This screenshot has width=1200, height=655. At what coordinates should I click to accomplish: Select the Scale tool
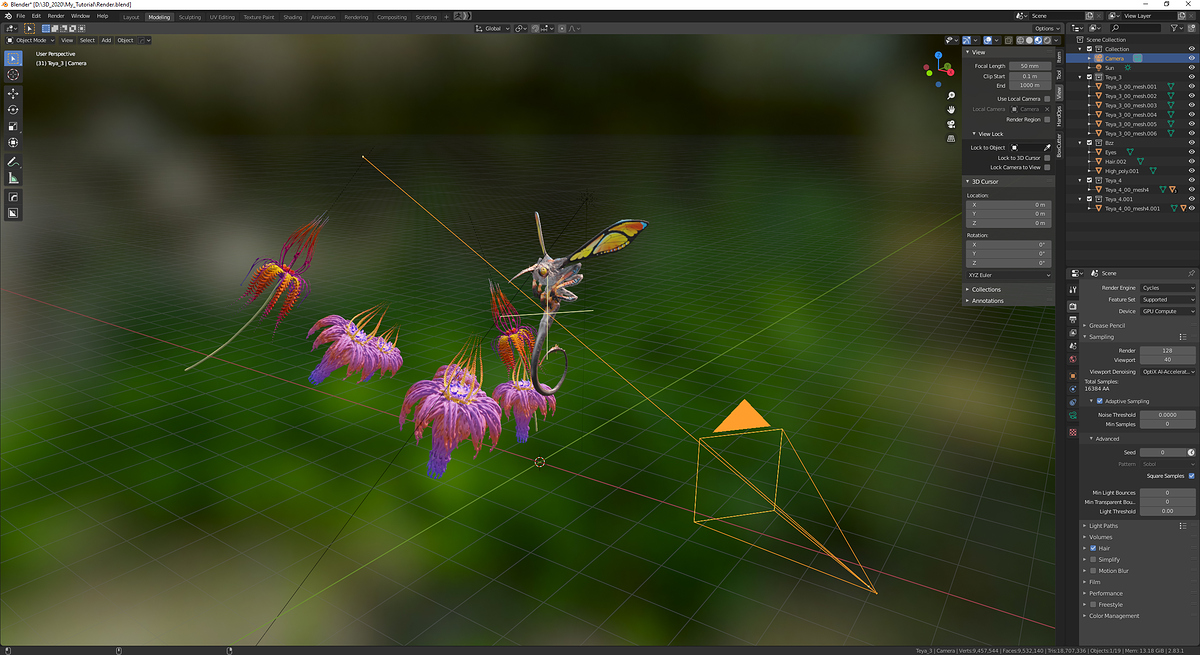[13, 126]
